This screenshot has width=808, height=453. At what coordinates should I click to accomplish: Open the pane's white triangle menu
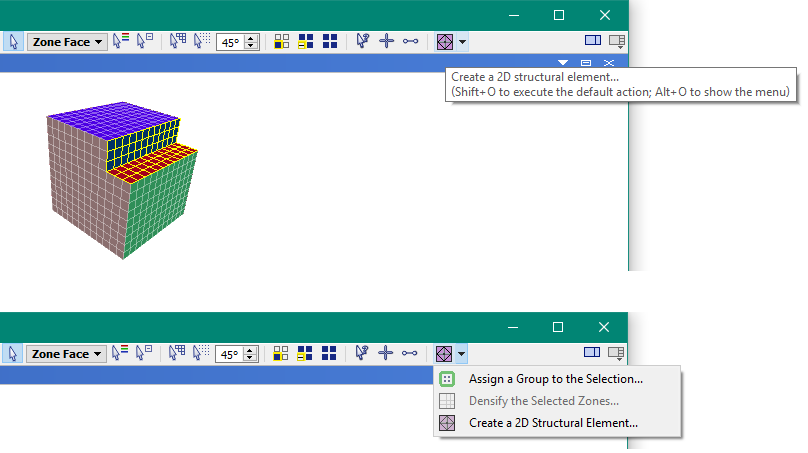pyautogui.click(x=563, y=63)
